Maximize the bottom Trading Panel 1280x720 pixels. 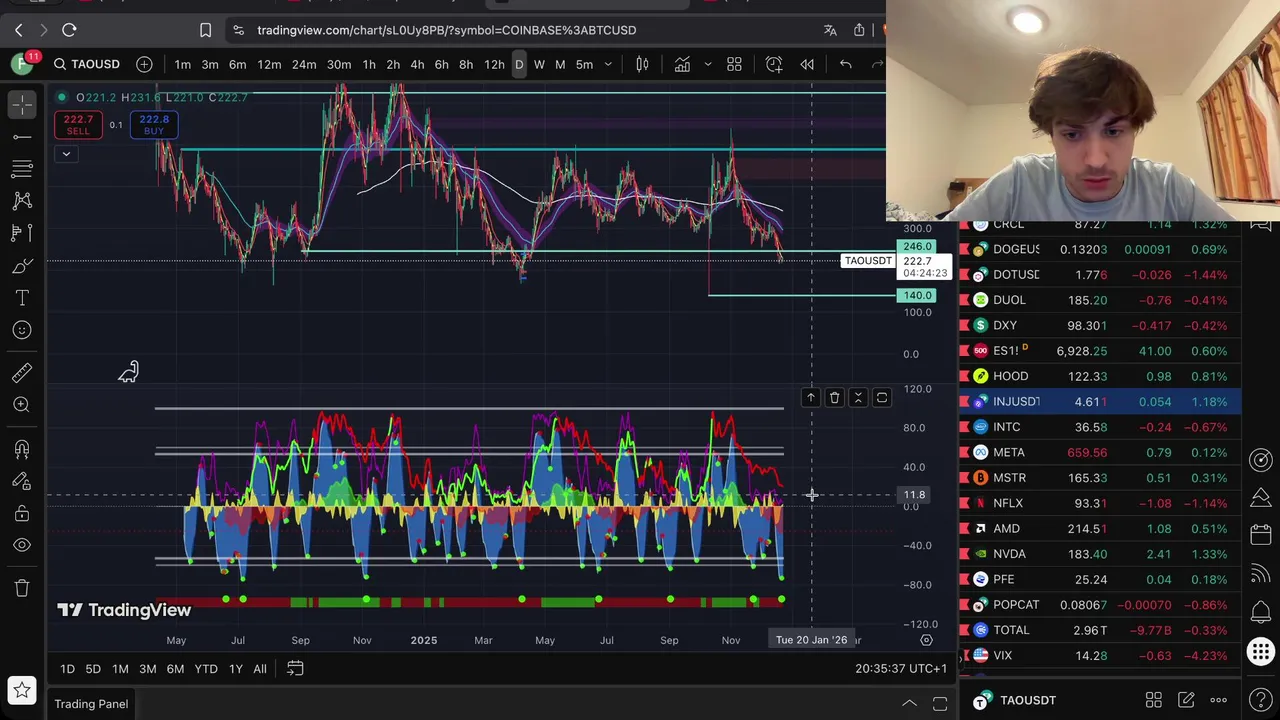(940, 704)
